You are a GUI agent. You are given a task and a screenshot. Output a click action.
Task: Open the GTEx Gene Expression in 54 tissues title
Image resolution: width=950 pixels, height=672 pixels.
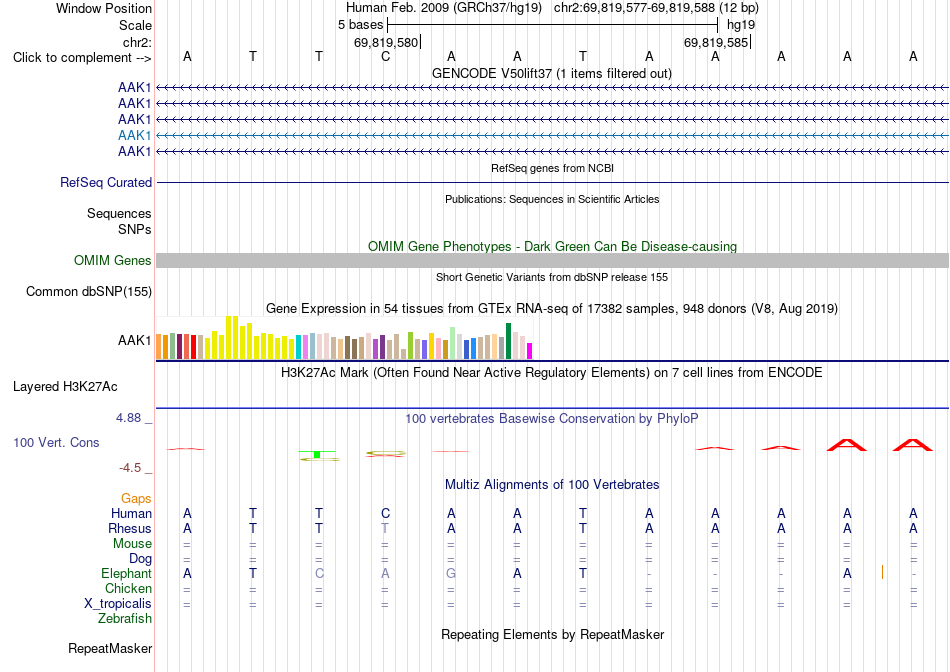coord(552,308)
